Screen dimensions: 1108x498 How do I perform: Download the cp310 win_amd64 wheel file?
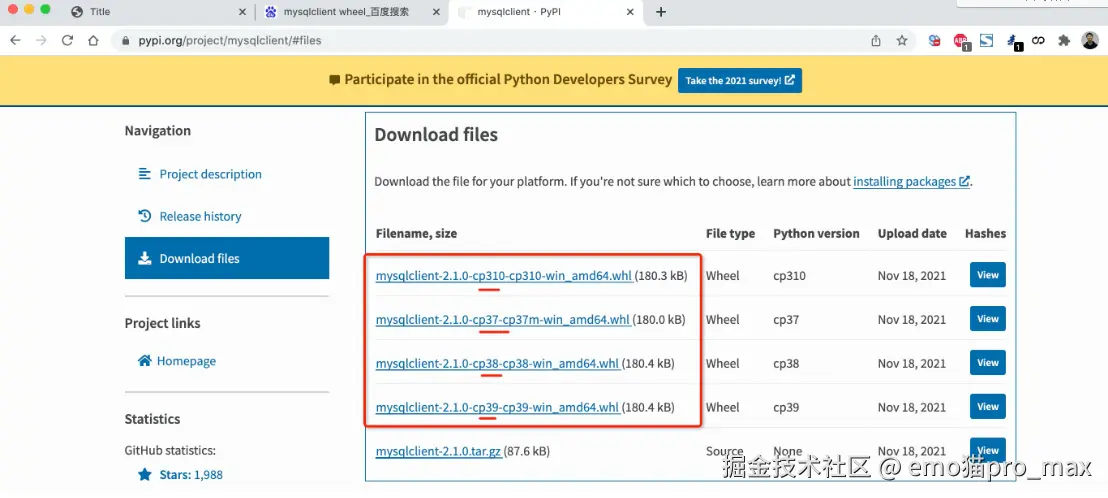[x=504, y=276]
